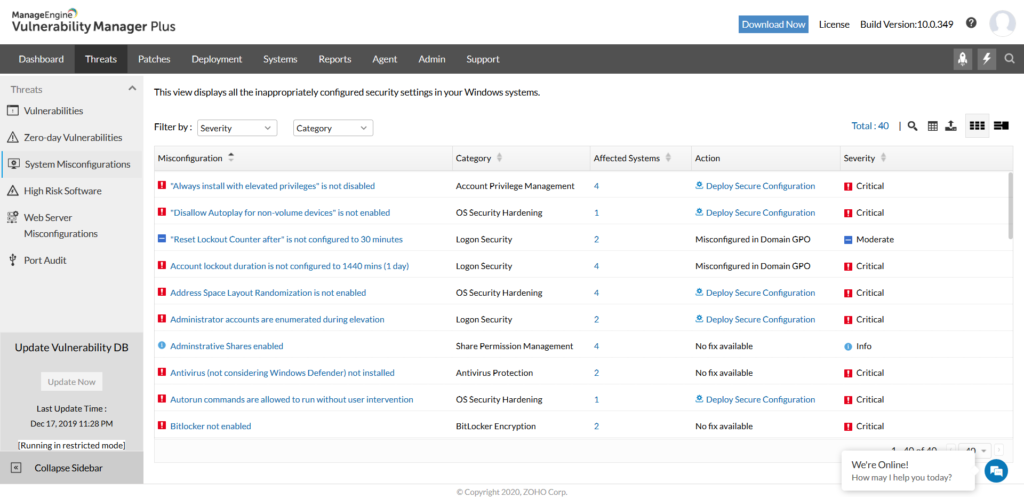Click table search magnifier beside Total
The width and height of the screenshot is (1024, 497).
[911, 126]
